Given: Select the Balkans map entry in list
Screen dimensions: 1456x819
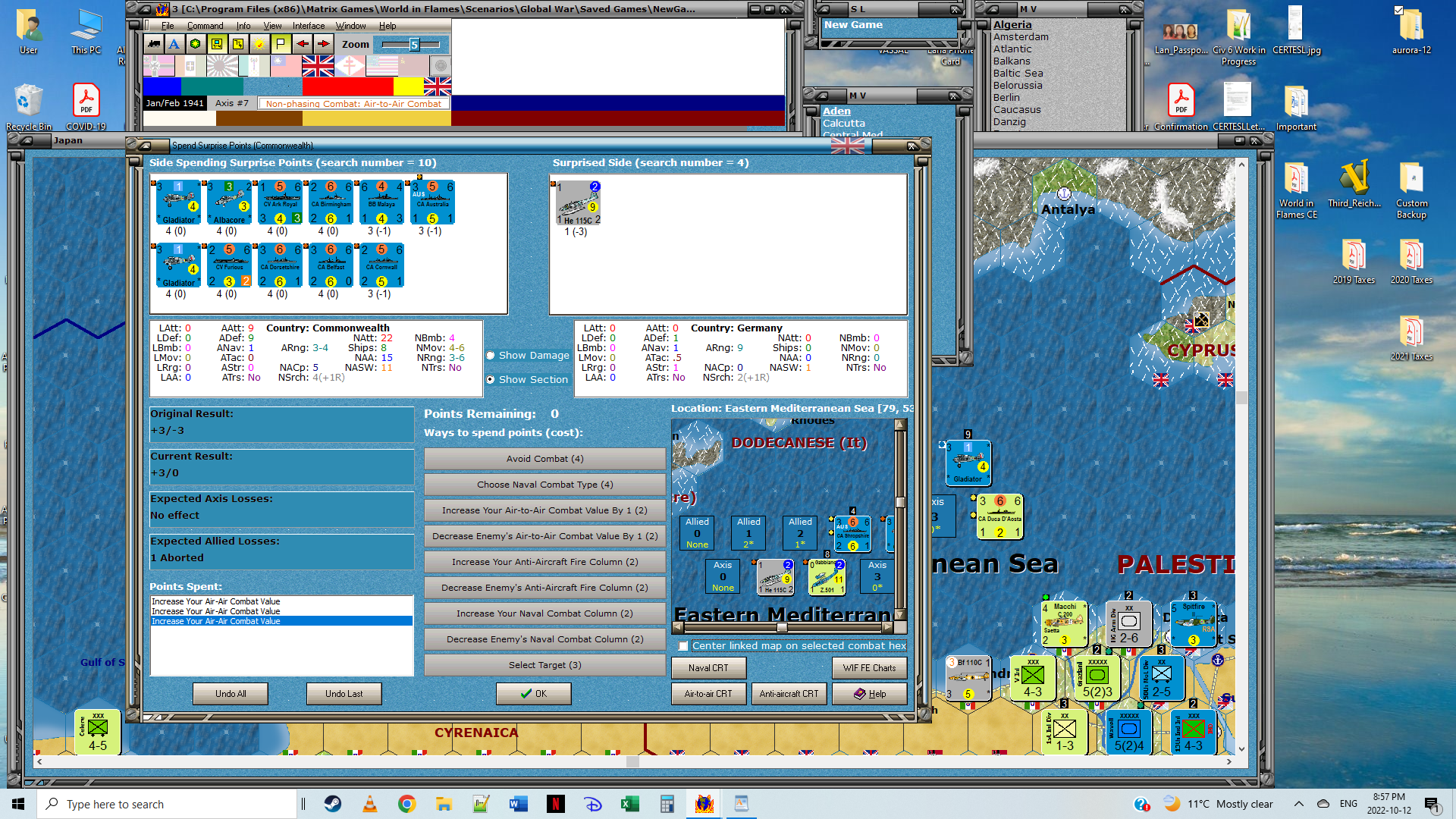Looking at the screenshot, I should [x=1012, y=61].
